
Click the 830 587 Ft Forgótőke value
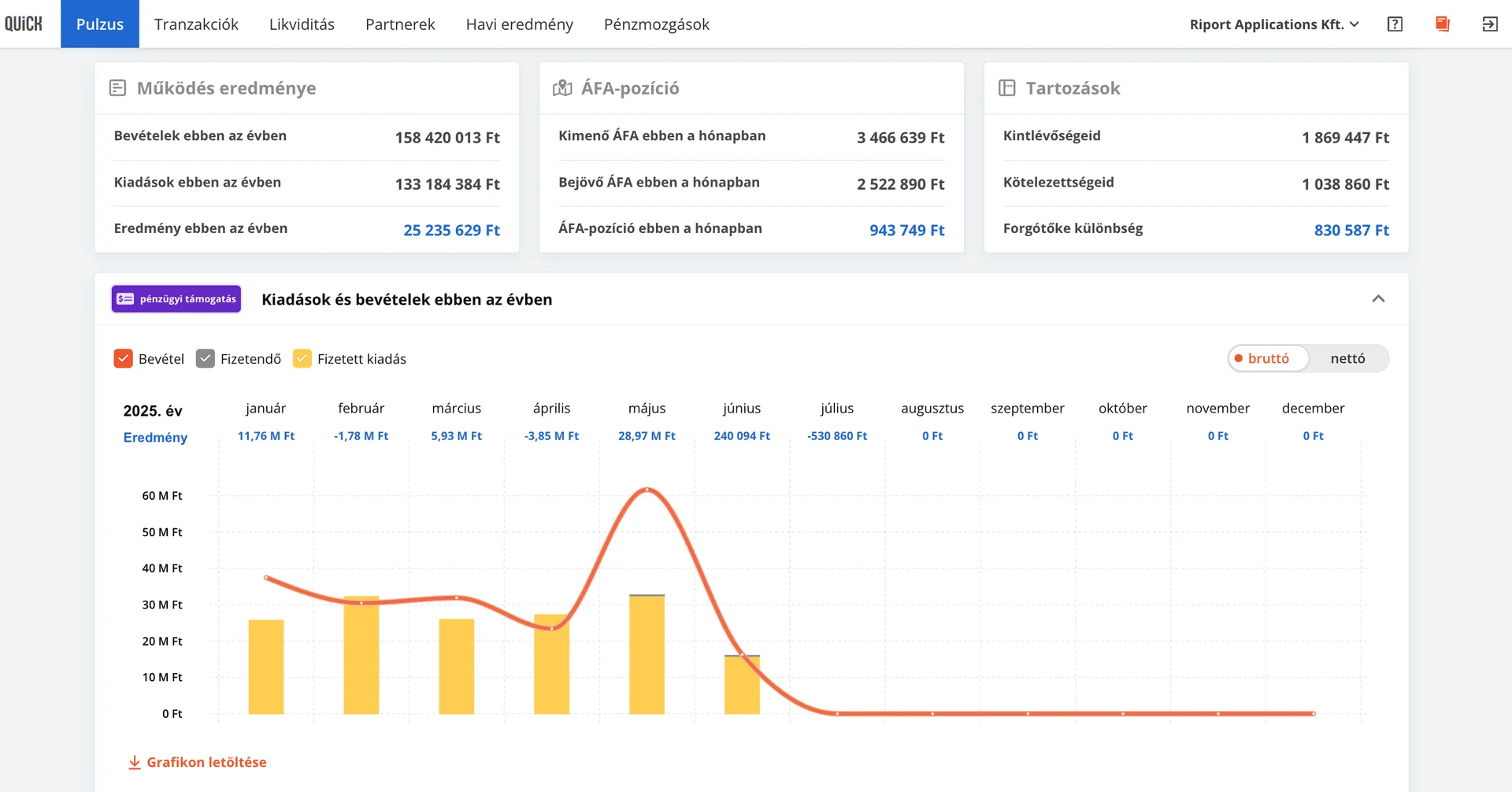pyautogui.click(x=1351, y=230)
